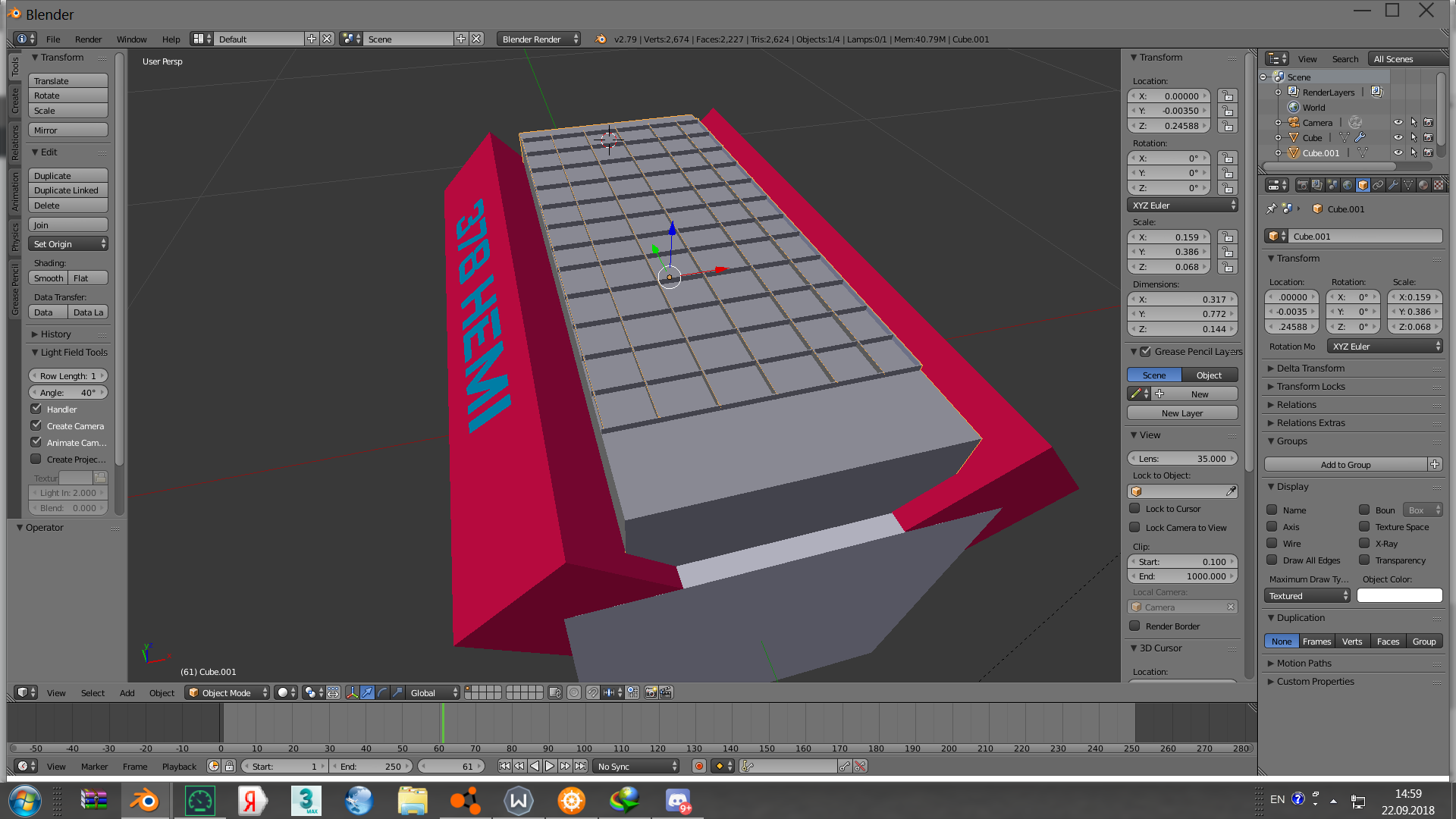Enable the Lock to Cursor checkbox

1134,508
